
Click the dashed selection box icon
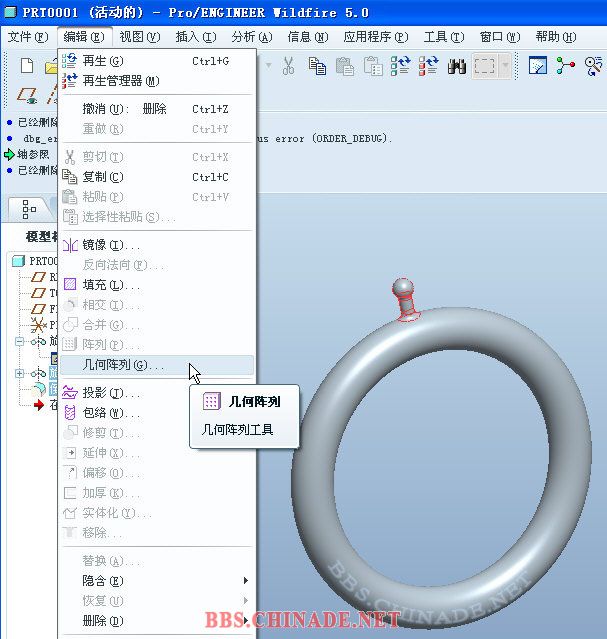(484, 66)
